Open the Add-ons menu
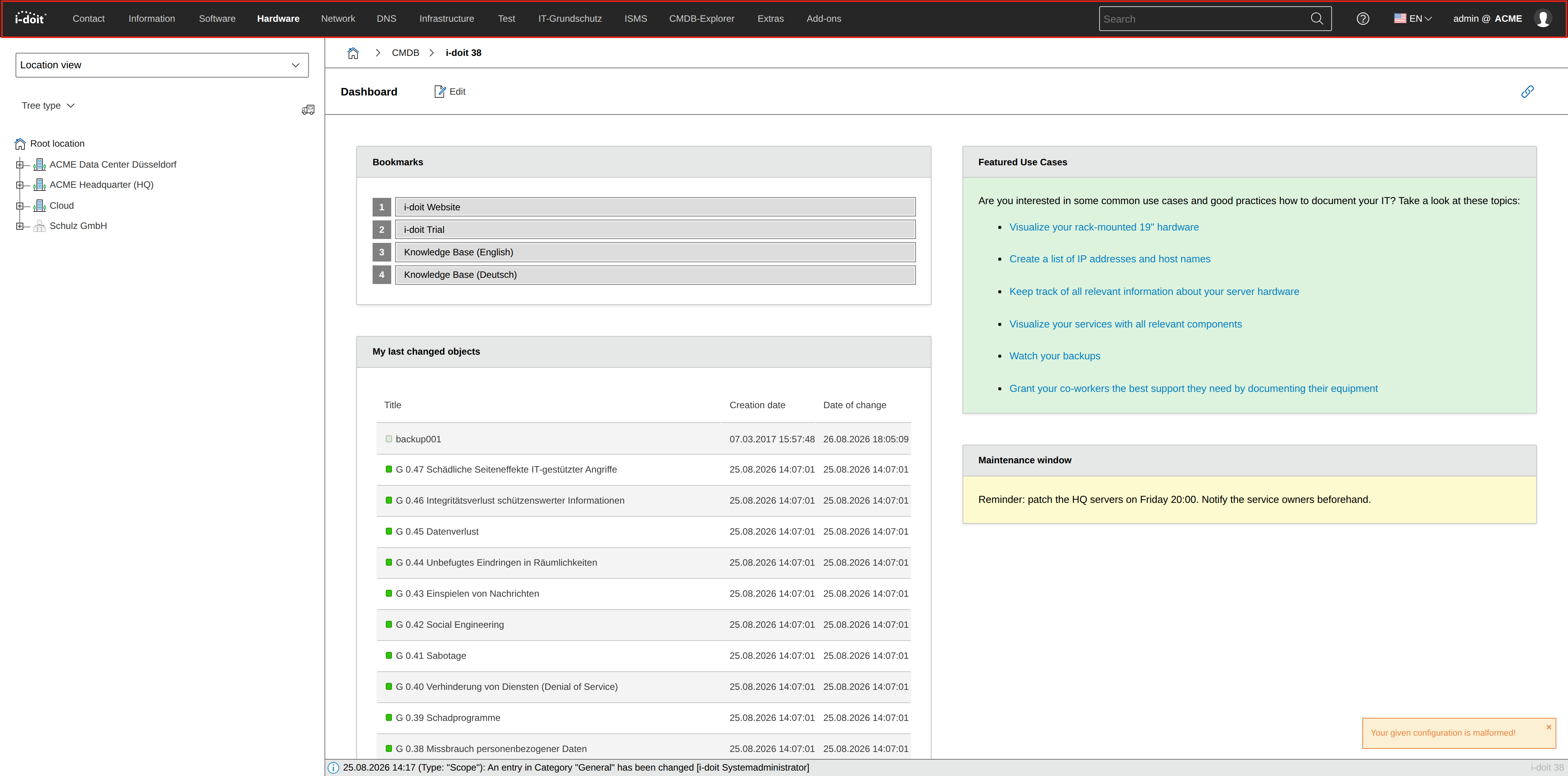 824,18
